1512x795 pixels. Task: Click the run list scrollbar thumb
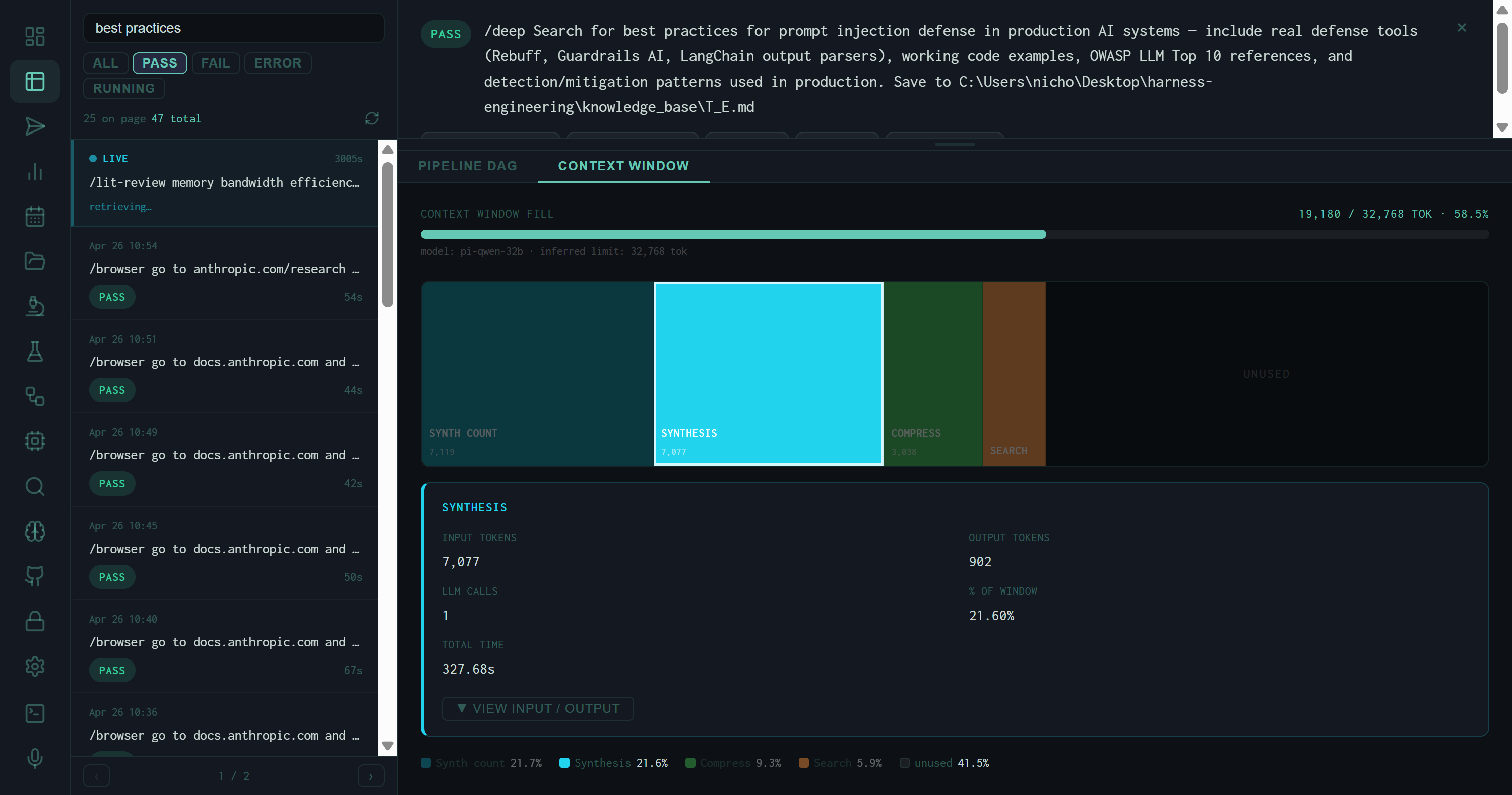(x=387, y=235)
